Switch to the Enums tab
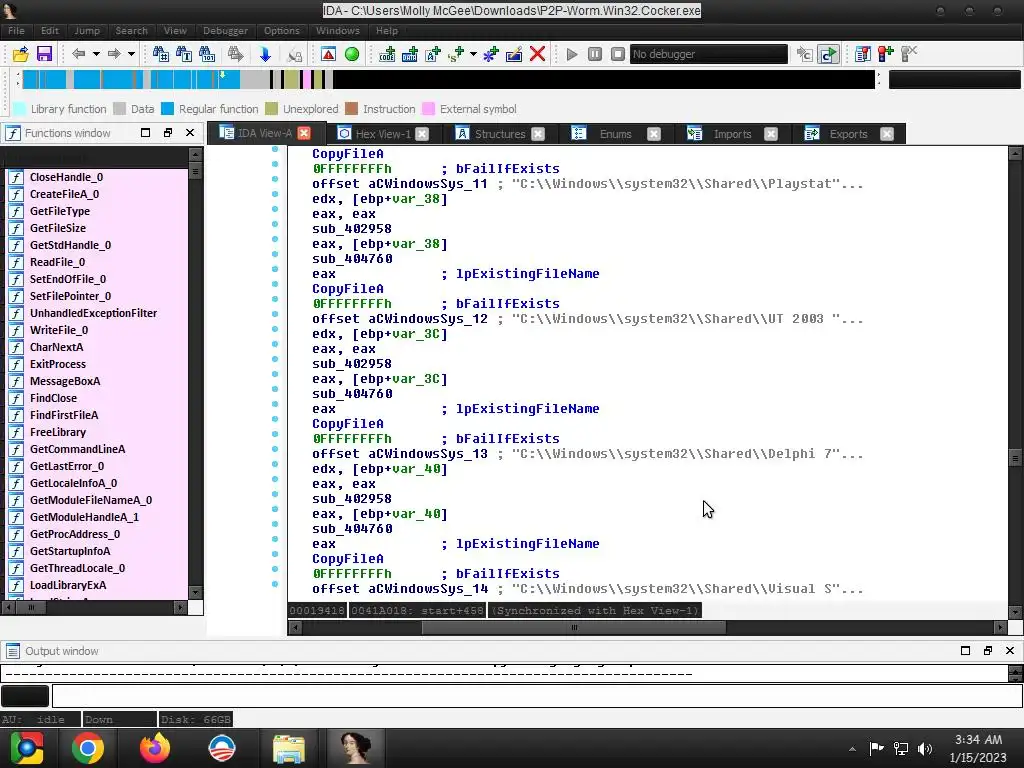Image resolution: width=1024 pixels, height=768 pixels. (615, 134)
